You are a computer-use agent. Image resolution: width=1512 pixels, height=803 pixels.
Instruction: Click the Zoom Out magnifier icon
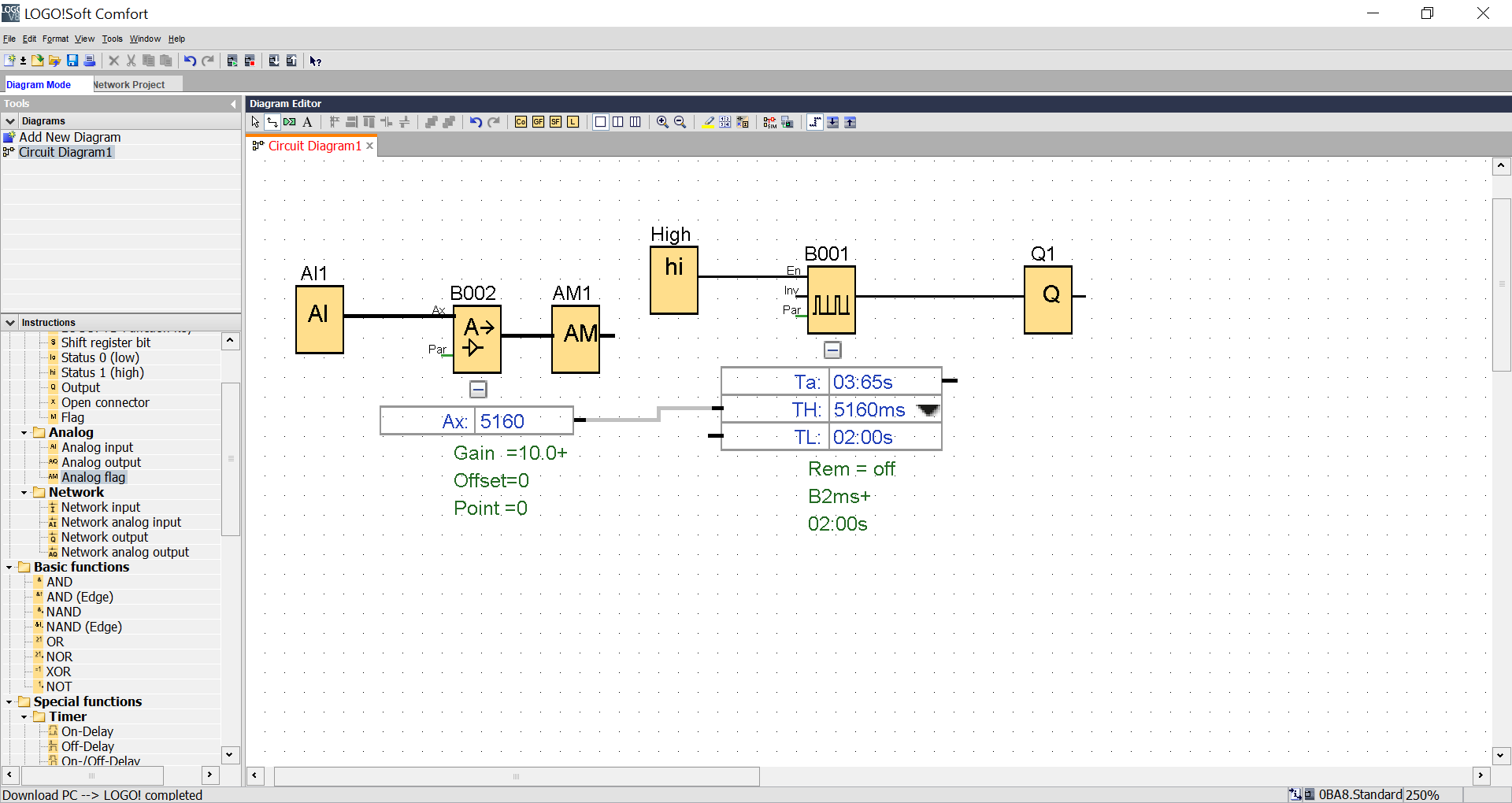tap(680, 122)
